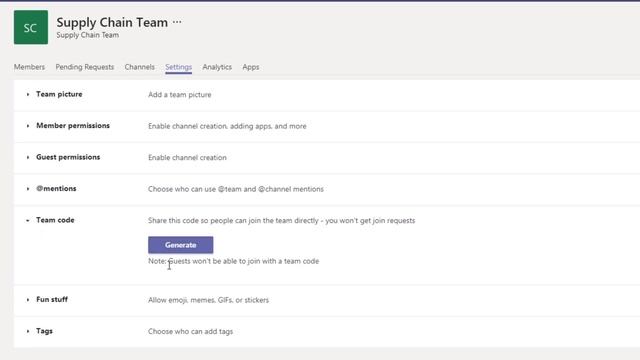Click the 'Enable channel creation' guest description
This screenshot has width=640, height=360.
pos(187,158)
